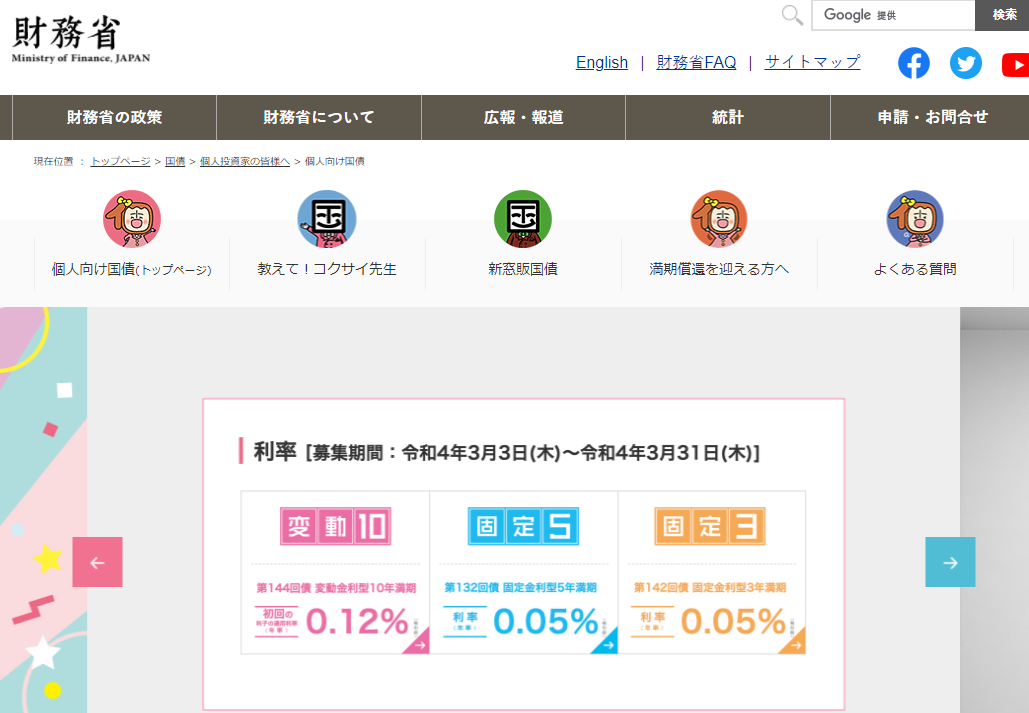This screenshot has width=1029, height=713.
Task: Open the サイトマップ link
Action: (812, 62)
